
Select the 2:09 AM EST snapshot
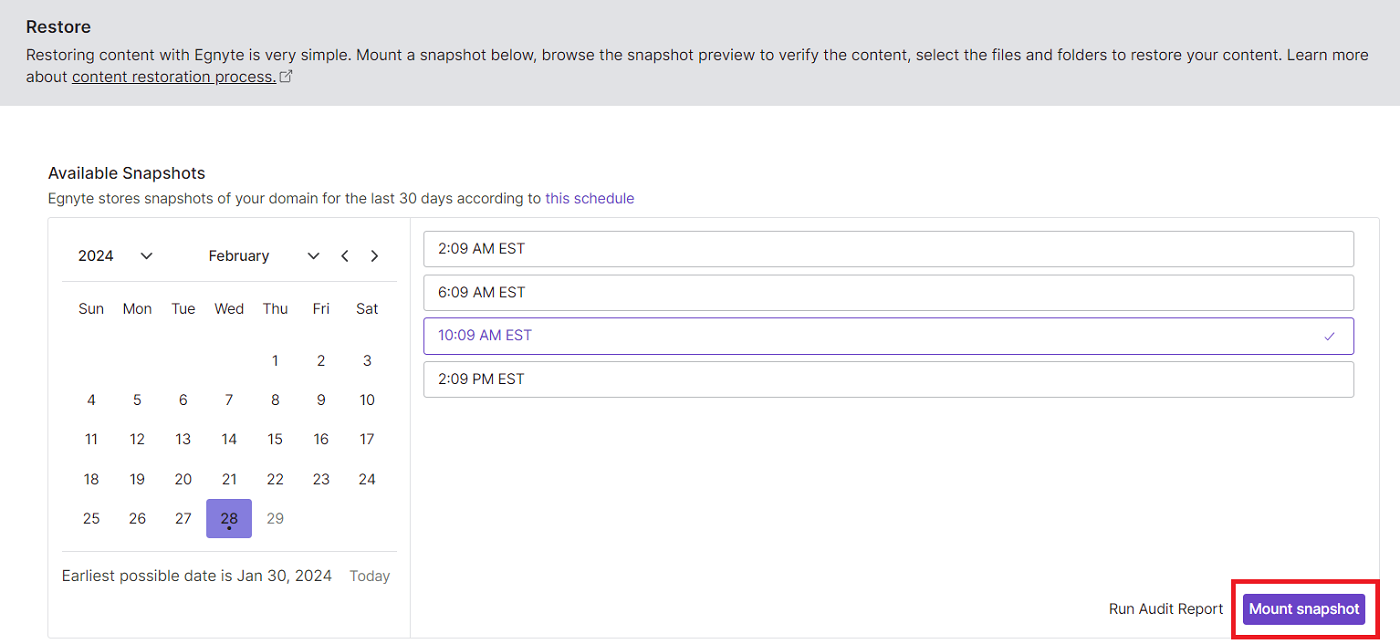click(x=888, y=248)
